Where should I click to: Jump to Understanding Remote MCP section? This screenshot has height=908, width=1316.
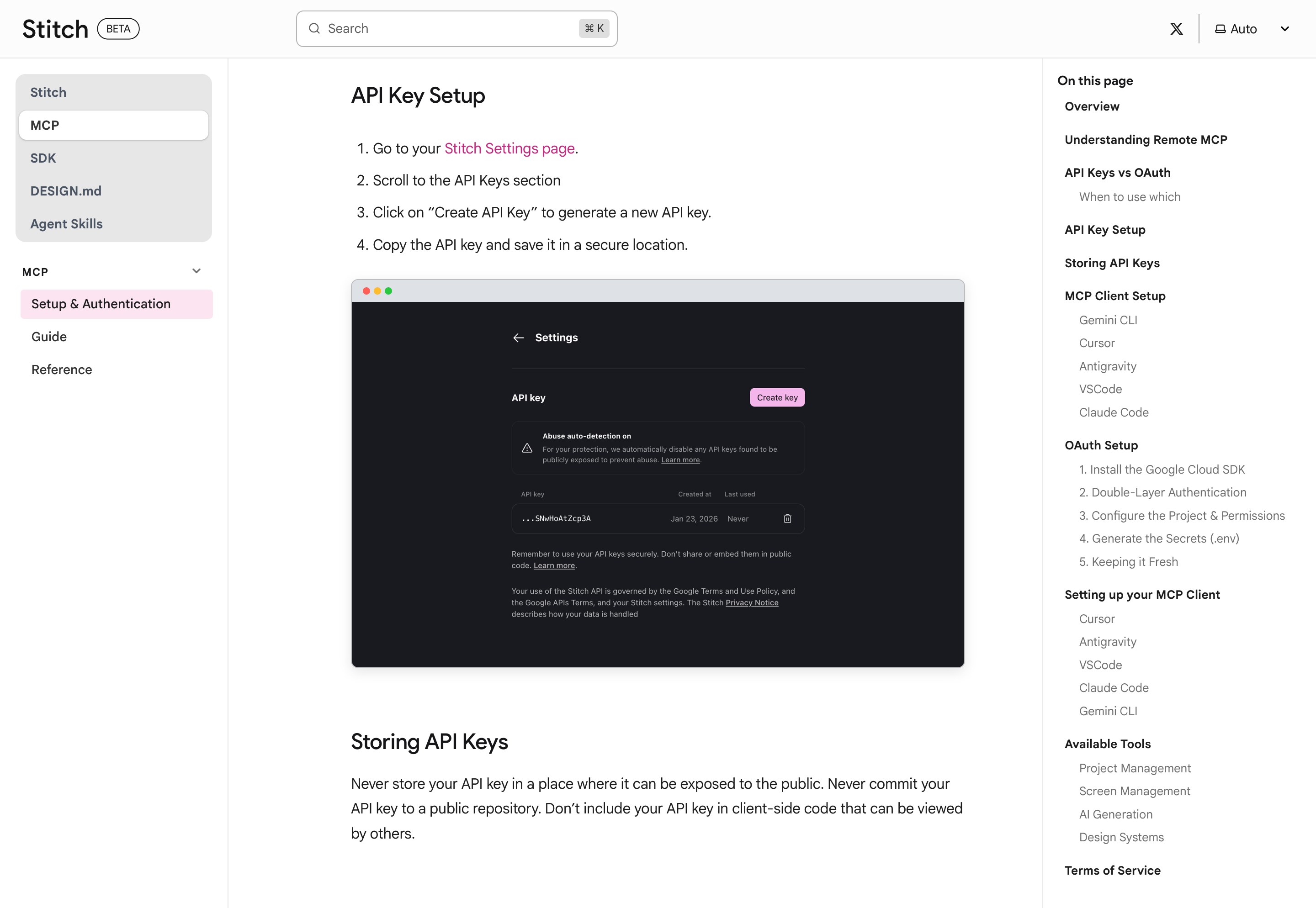pos(1146,140)
